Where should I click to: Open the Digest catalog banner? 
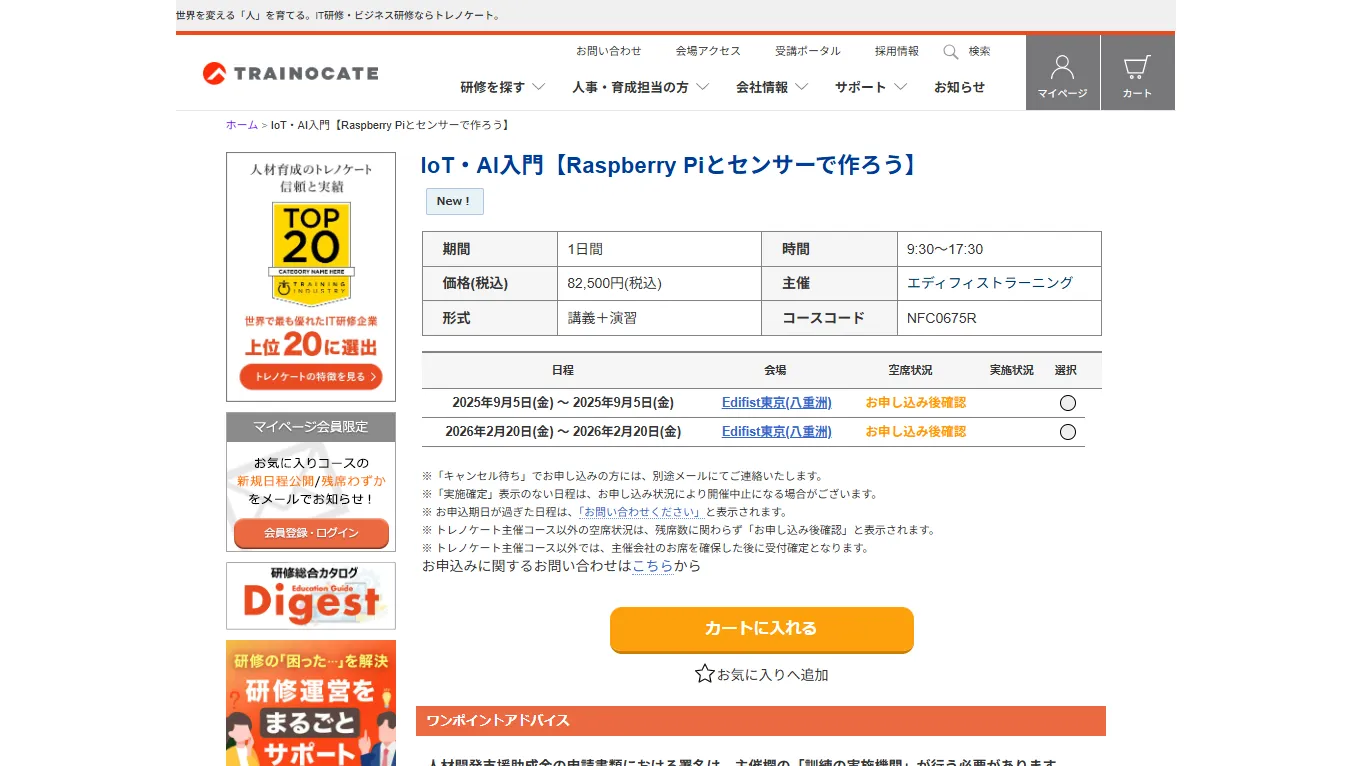(x=311, y=597)
